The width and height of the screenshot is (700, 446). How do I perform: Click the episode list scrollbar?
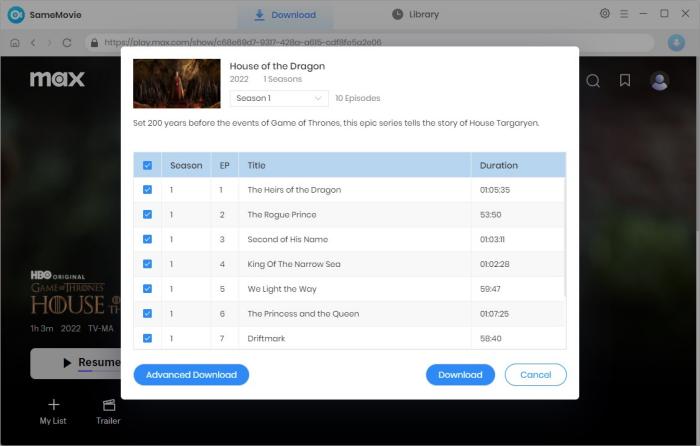pos(566,240)
